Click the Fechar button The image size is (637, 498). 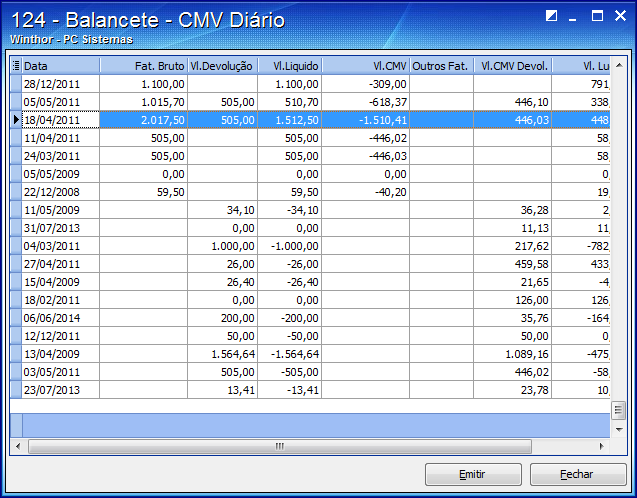click(577, 474)
